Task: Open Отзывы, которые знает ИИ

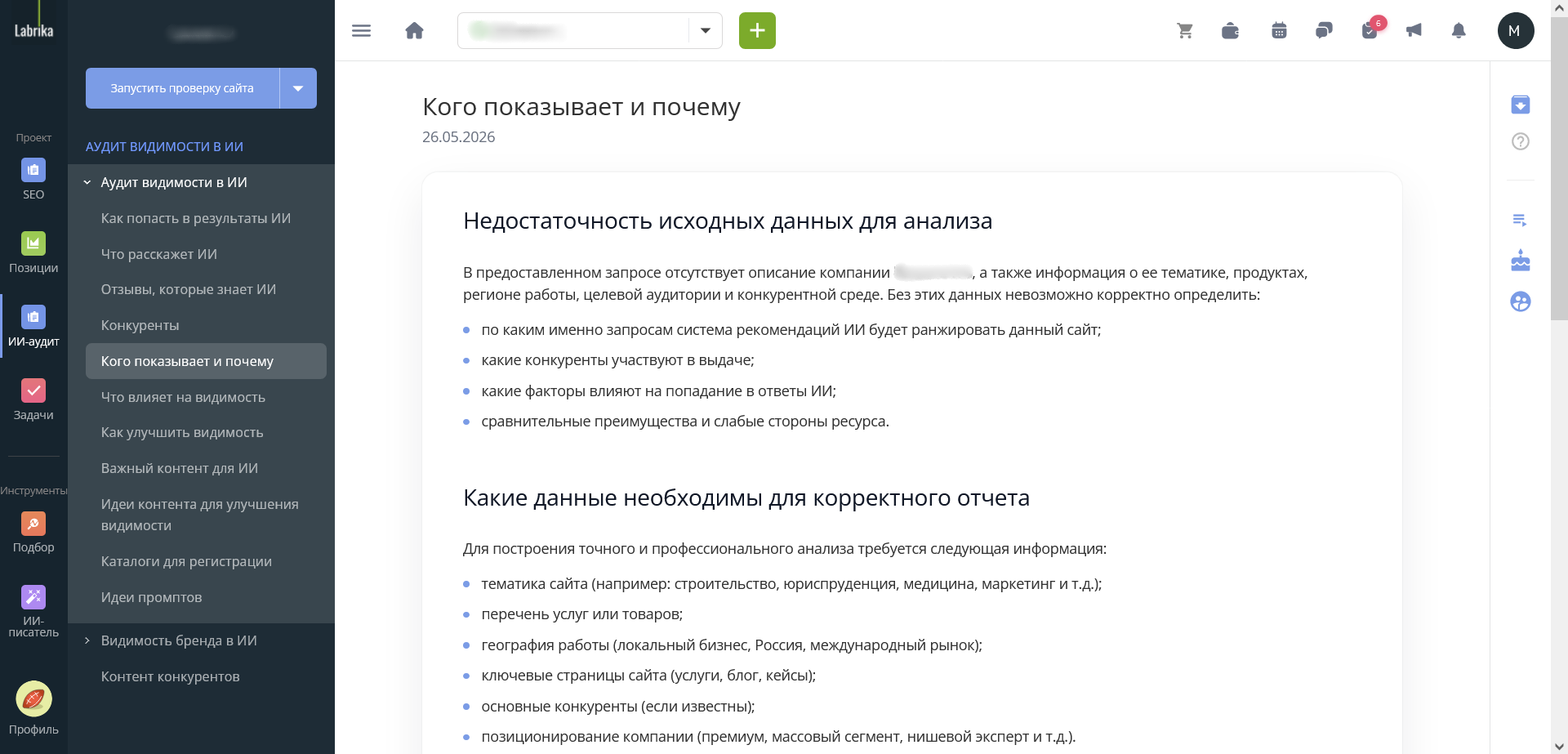Action: (x=189, y=289)
